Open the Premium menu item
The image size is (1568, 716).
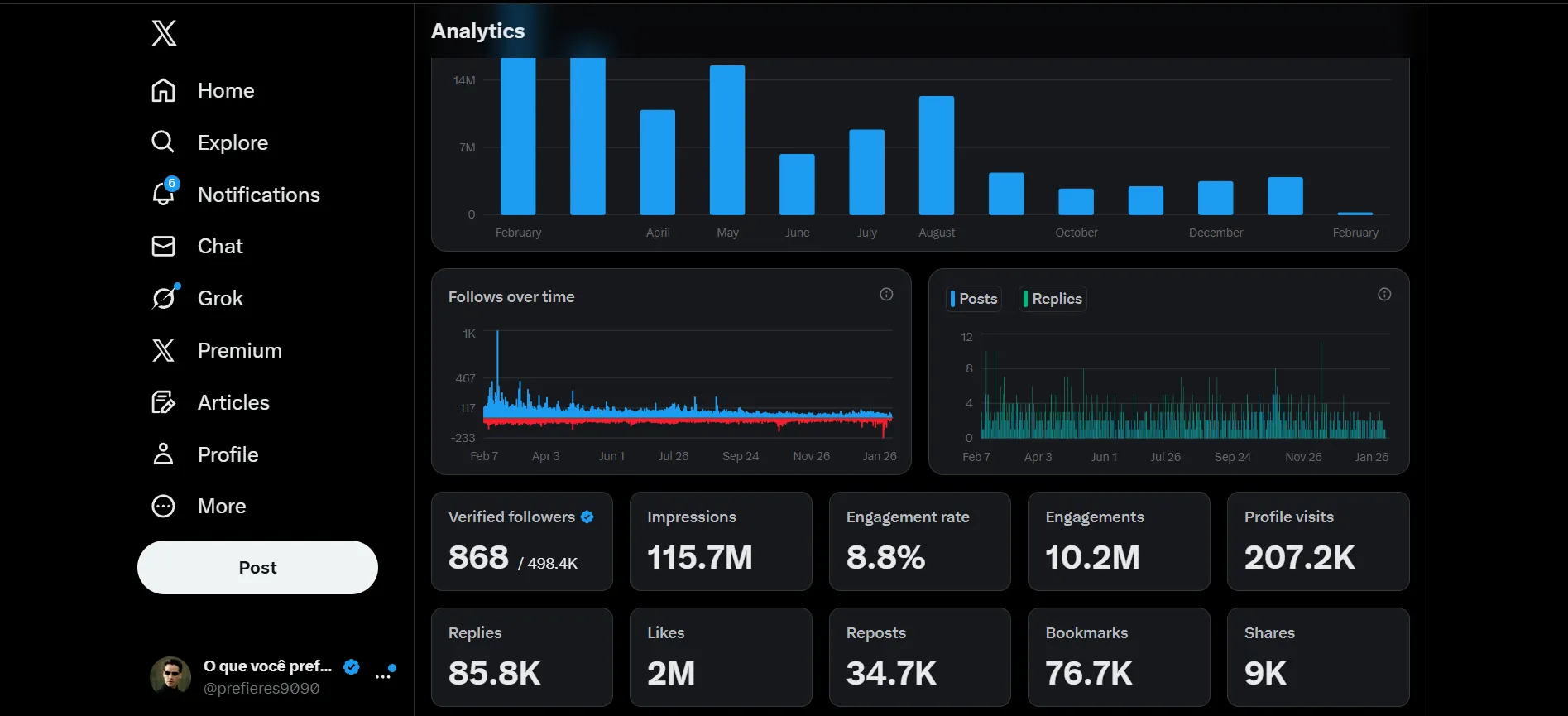pos(216,350)
